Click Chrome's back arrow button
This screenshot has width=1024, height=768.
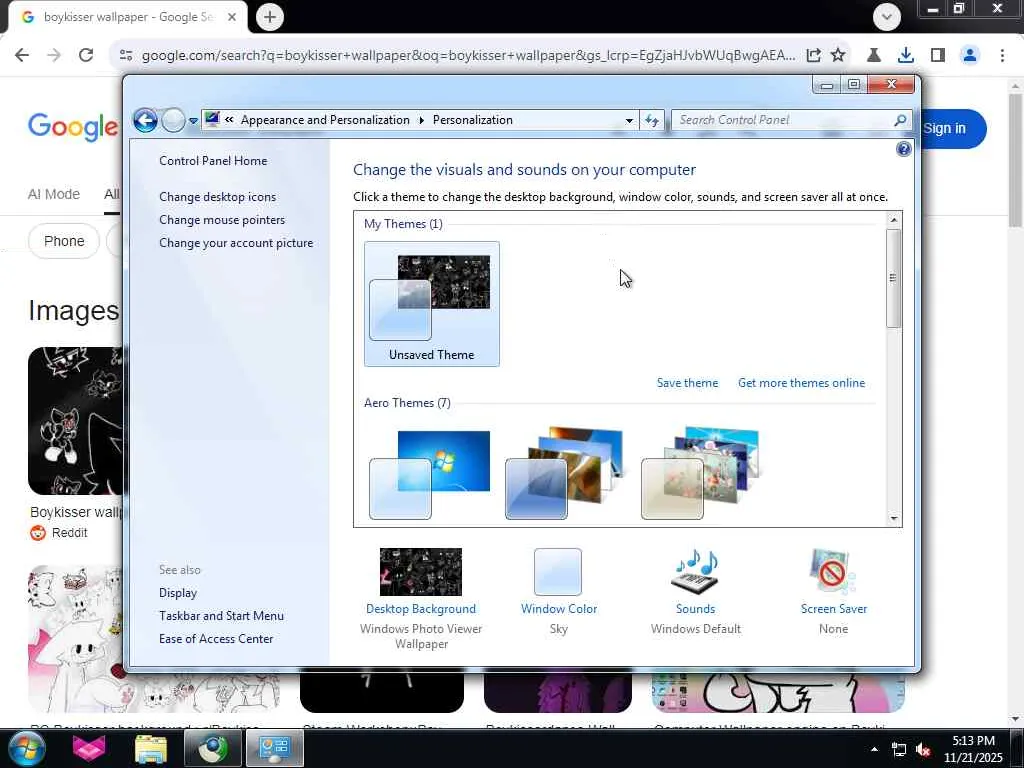click(x=22, y=55)
